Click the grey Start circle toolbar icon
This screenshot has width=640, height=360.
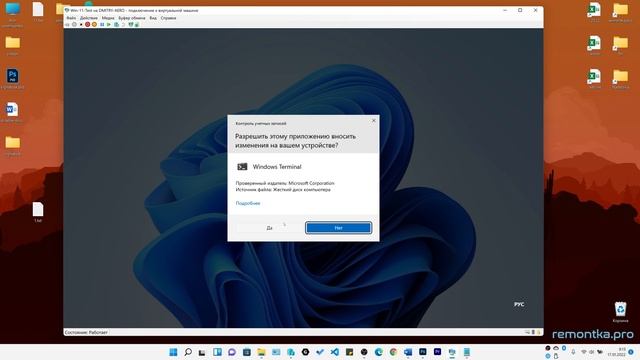point(74,24)
